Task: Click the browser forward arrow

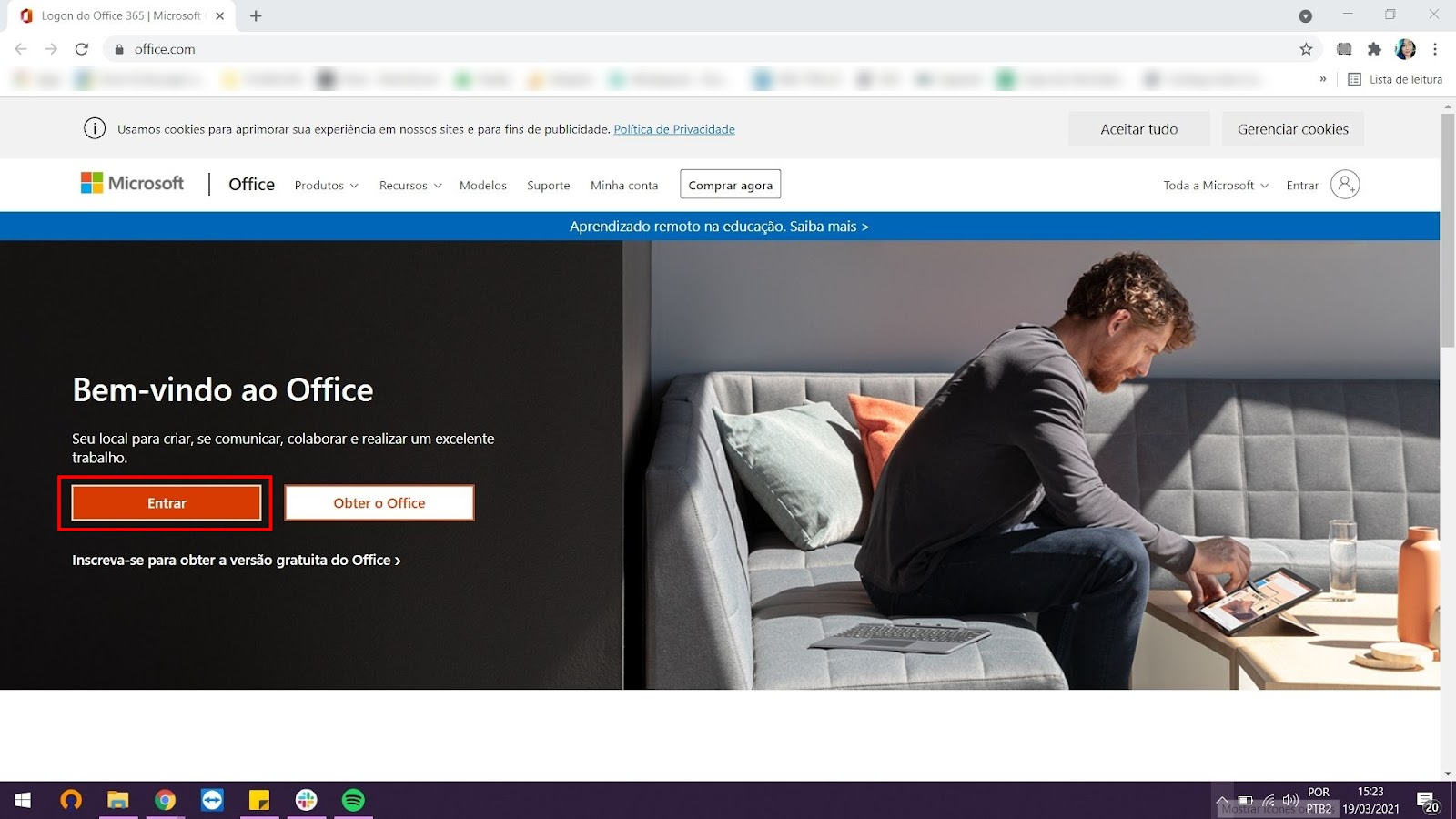Action: pyautogui.click(x=51, y=49)
